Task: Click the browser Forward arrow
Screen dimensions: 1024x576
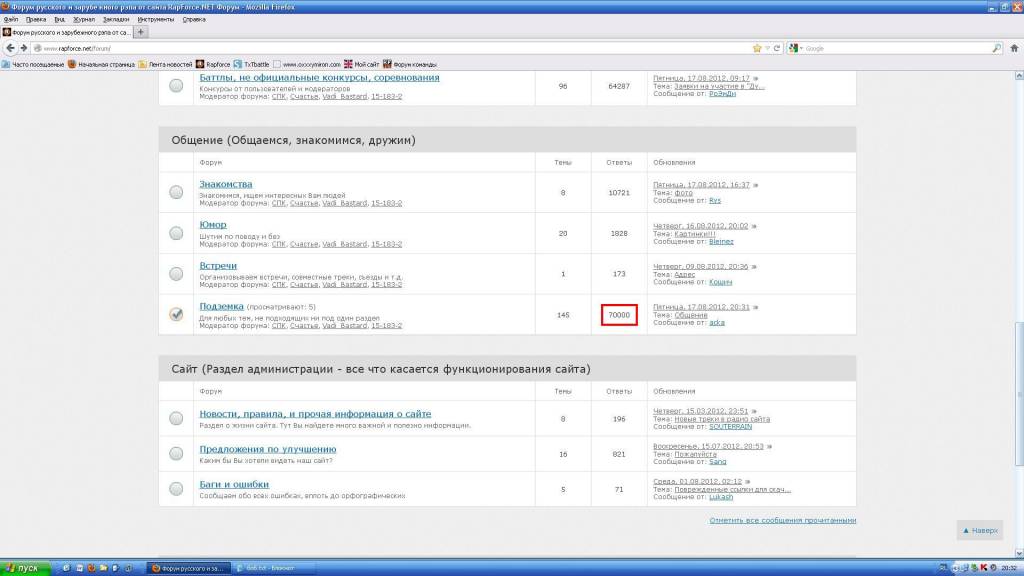Action: [24, 48]
